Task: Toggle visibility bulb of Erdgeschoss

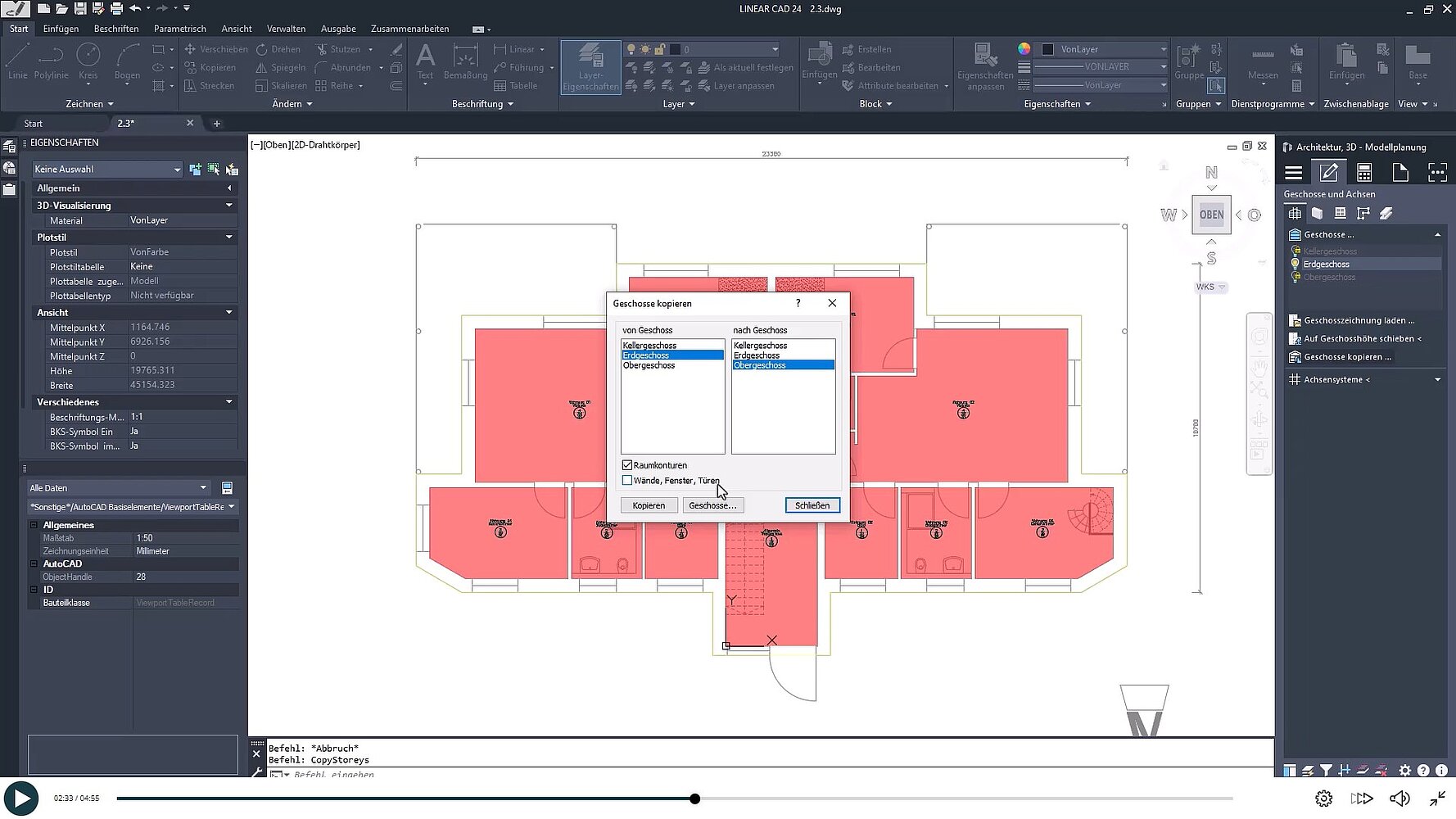Action: (1295, 265)
